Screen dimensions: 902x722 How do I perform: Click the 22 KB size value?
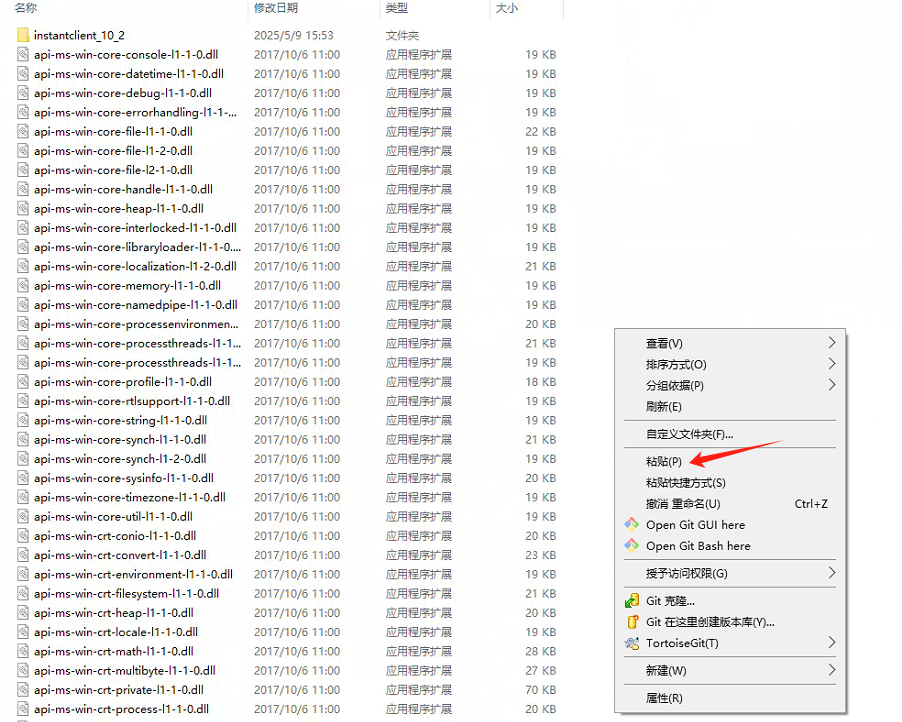[x=541, y=132]
